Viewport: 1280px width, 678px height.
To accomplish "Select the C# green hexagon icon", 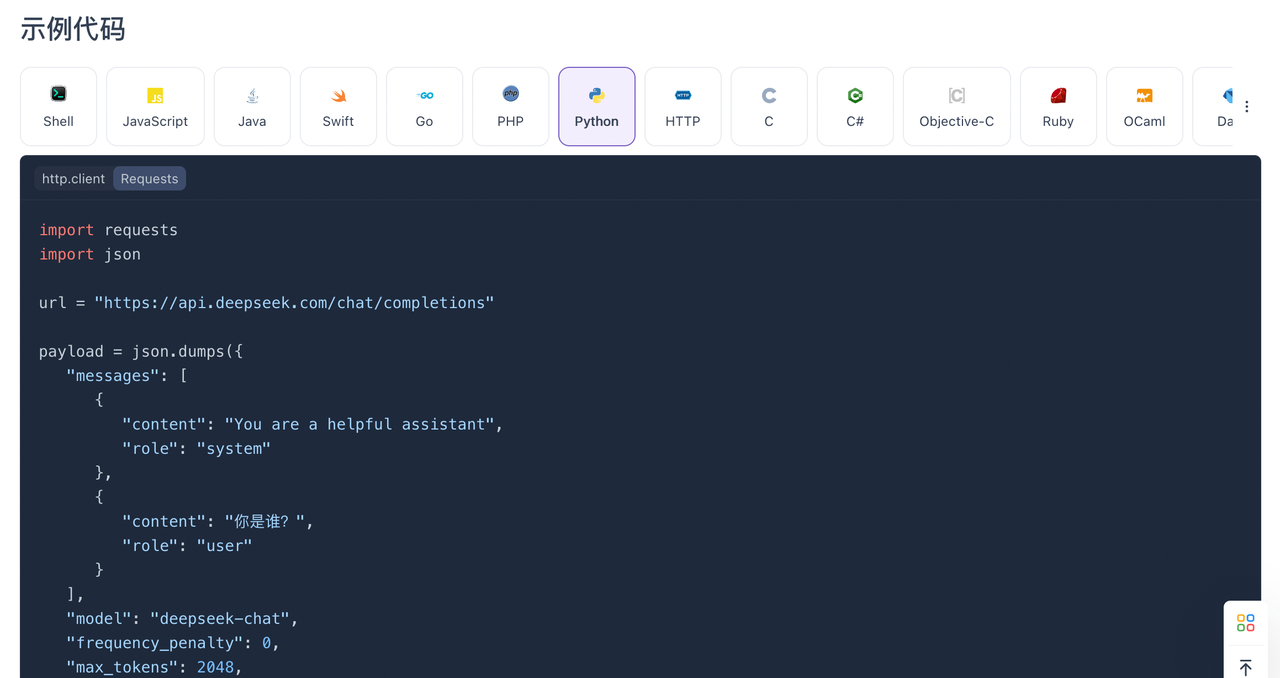I will click(855, 95).
